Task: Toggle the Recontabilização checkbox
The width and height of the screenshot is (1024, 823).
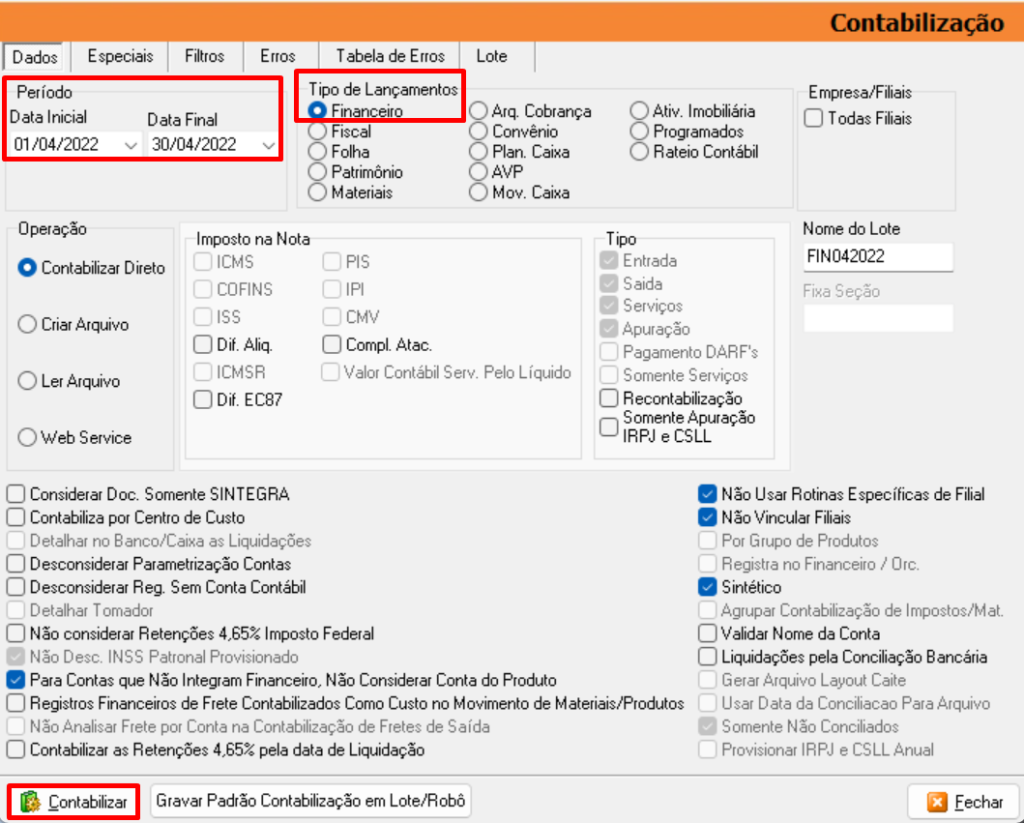Action: coord(608,399)
